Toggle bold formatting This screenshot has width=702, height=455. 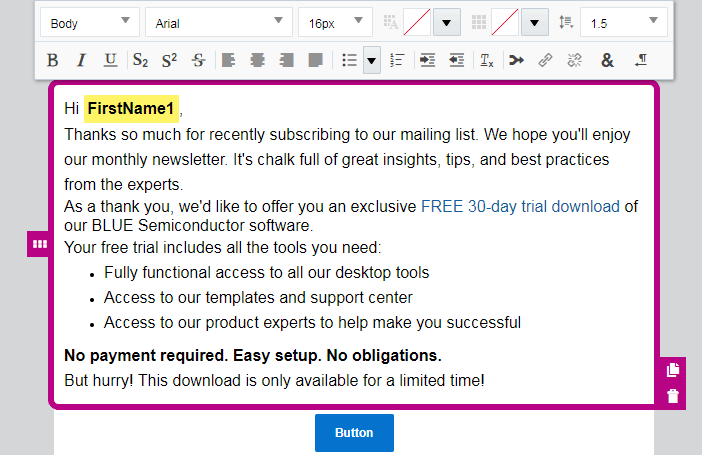(52, 60)
